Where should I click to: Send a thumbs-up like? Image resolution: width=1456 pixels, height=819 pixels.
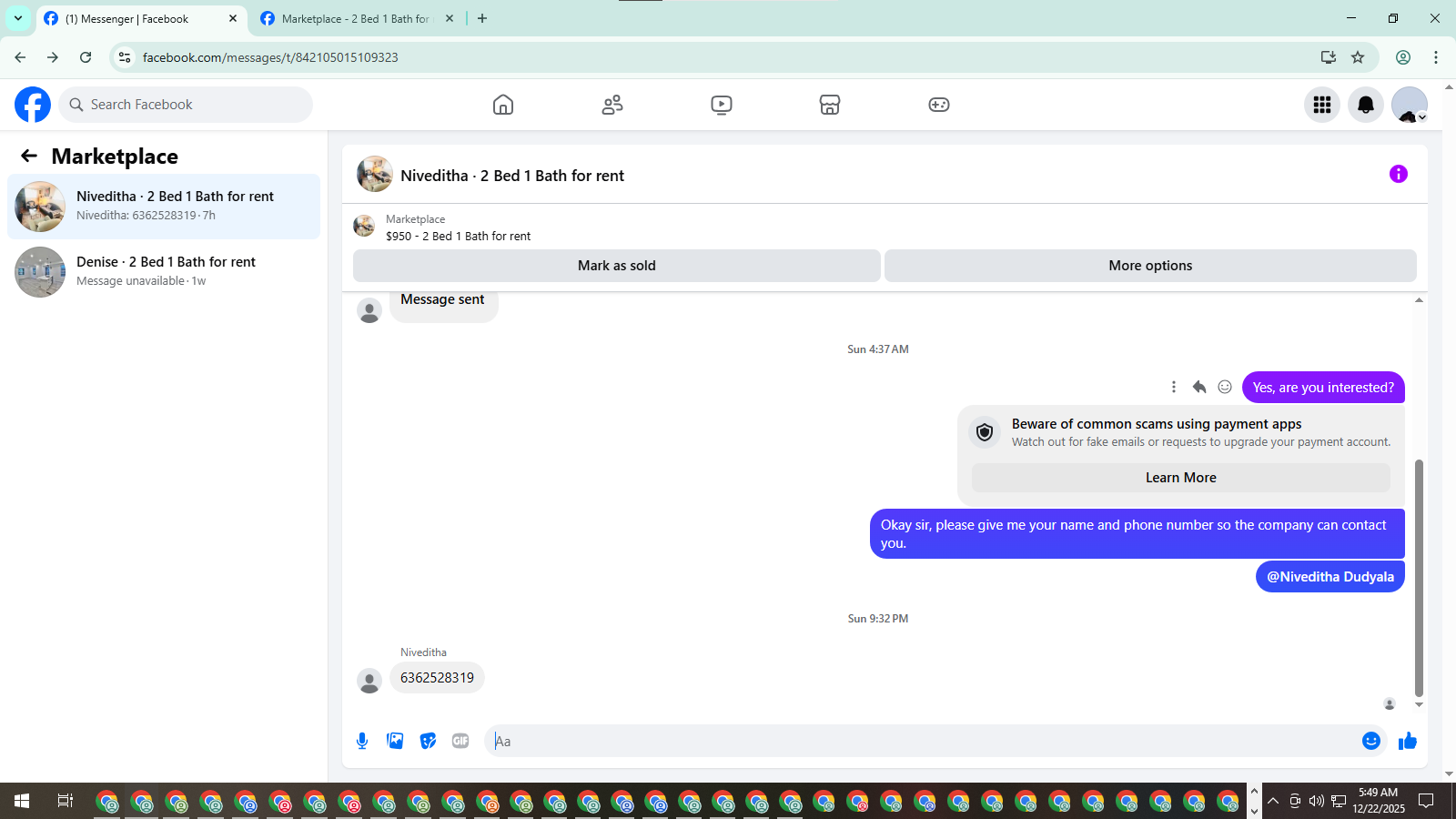pos(1408,741)
